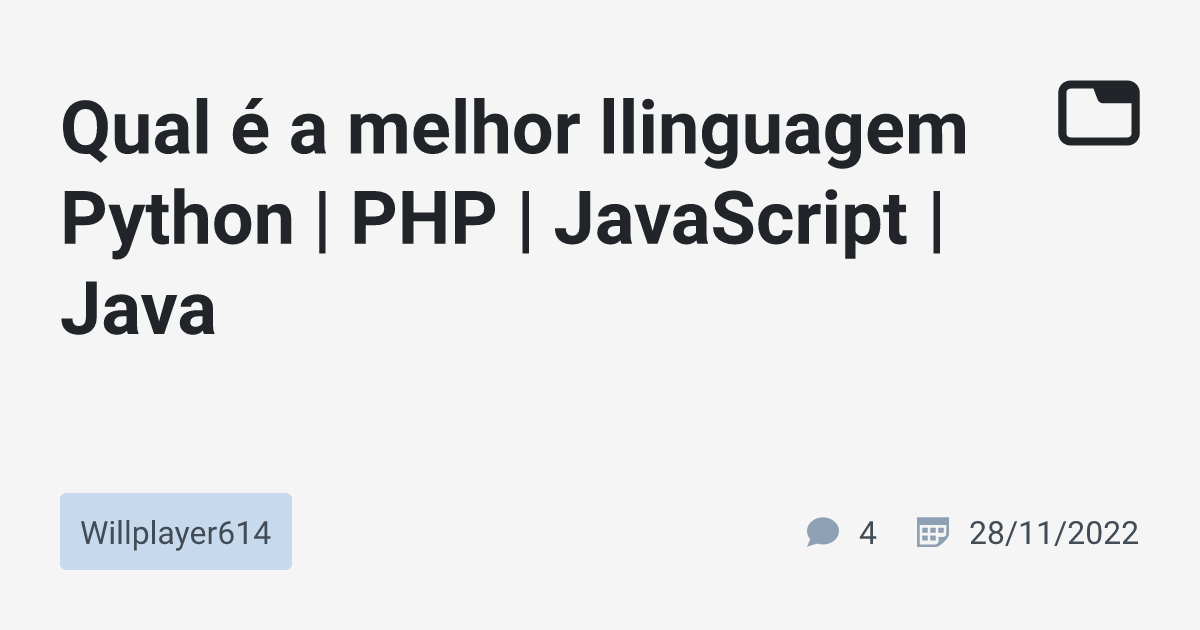Click the tab window icon beside the title
Viewport: 1200px width, 630px height.
1098,113
